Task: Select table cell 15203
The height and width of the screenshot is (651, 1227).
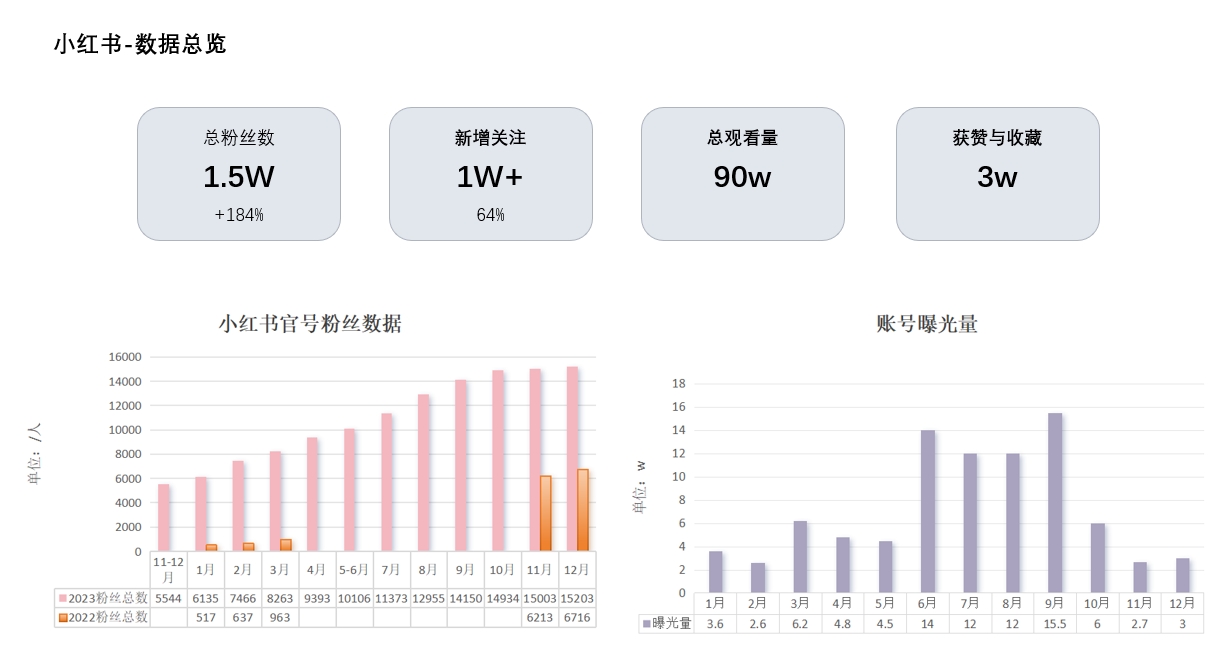Action: point(577,598)
